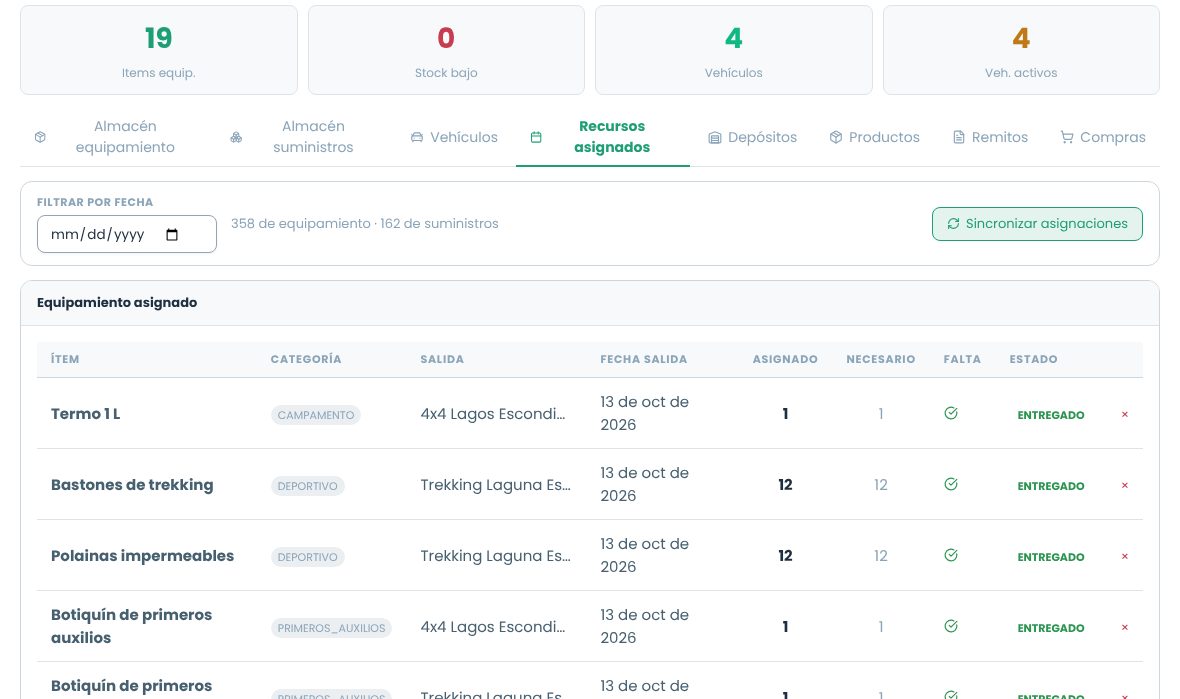
Task: Click the calendar icon beside Recursos asignados
Action: [x=536, y=137]
